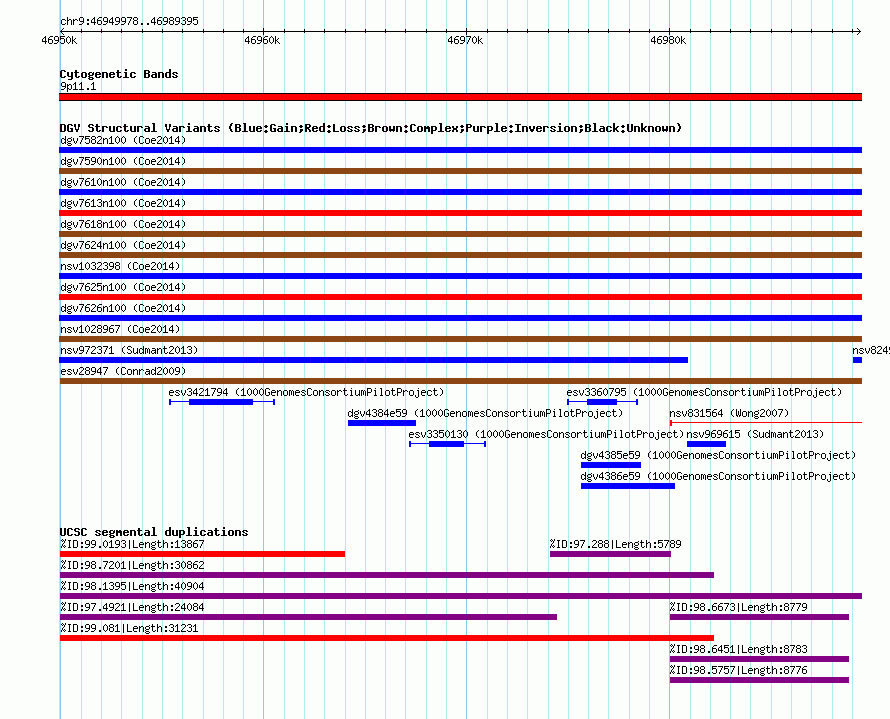Click the nsv969615 (Sudmant2013) blue bar

pyautogui.click(x=706, y=444)
